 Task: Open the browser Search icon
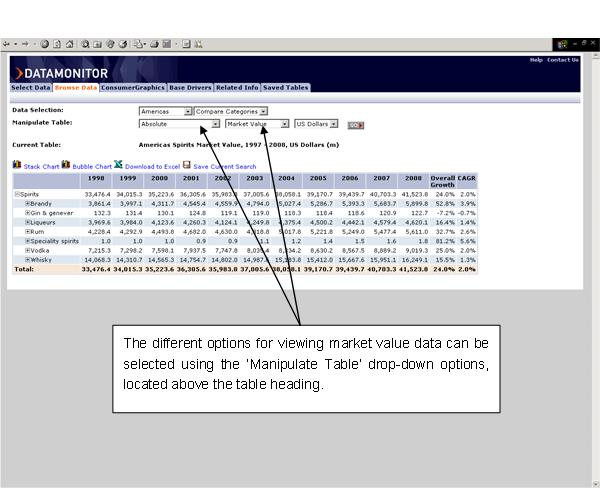coord(85,44)
